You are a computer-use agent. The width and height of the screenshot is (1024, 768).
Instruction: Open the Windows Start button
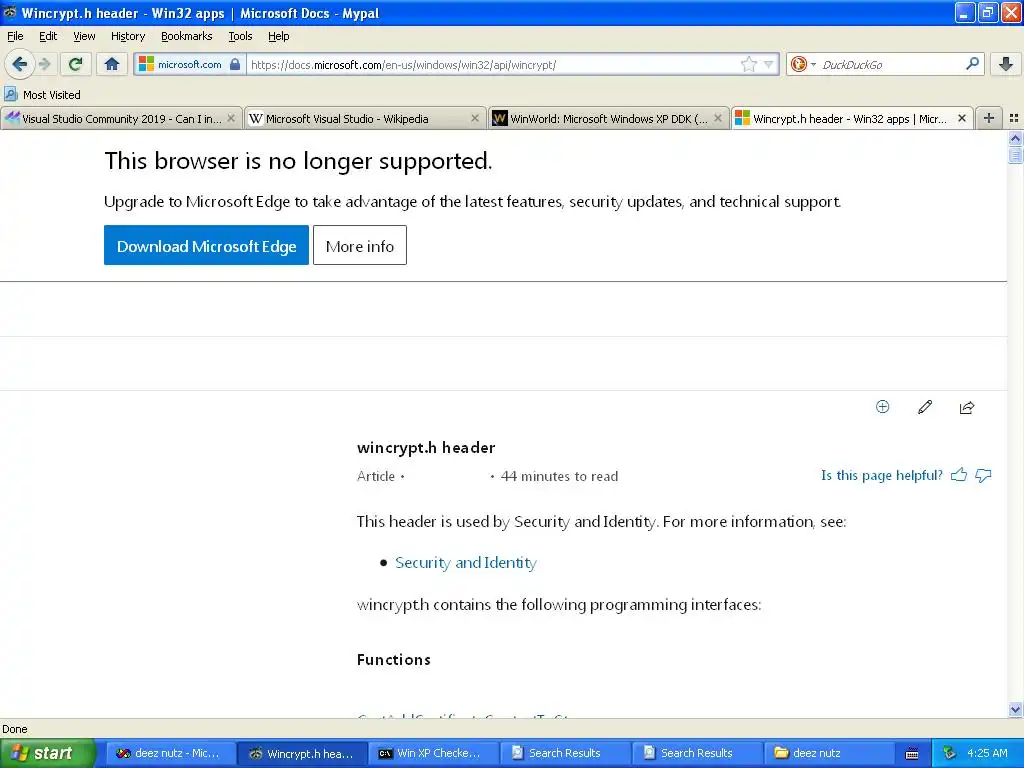coord(47,753)
